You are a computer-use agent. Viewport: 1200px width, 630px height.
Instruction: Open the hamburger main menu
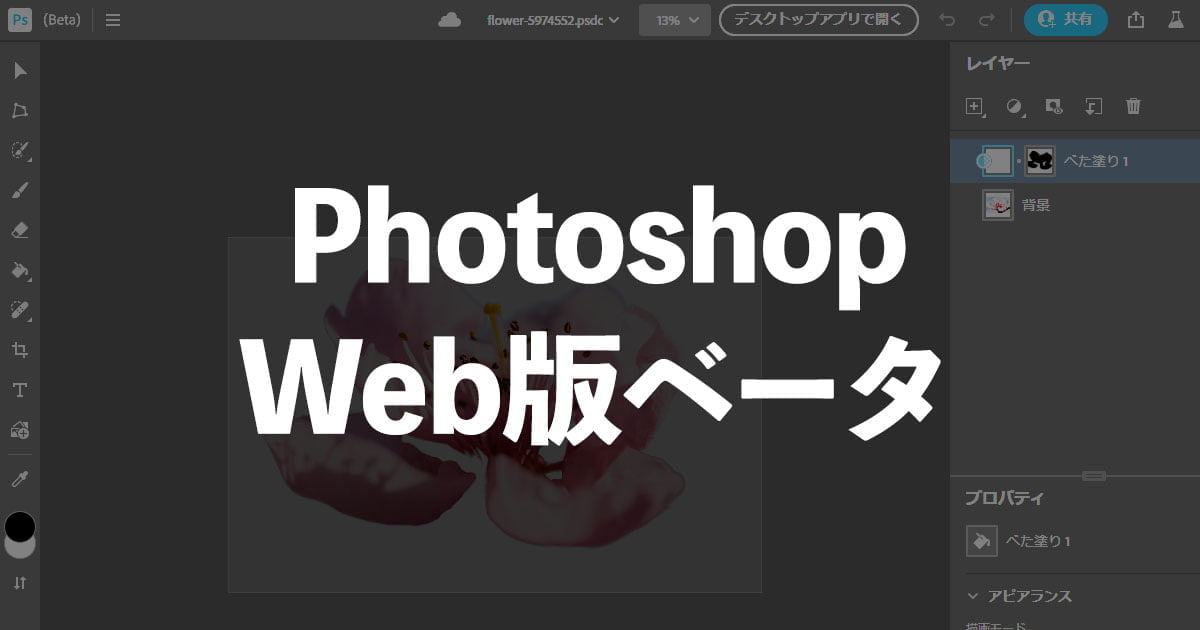click(x=113, y=20)
